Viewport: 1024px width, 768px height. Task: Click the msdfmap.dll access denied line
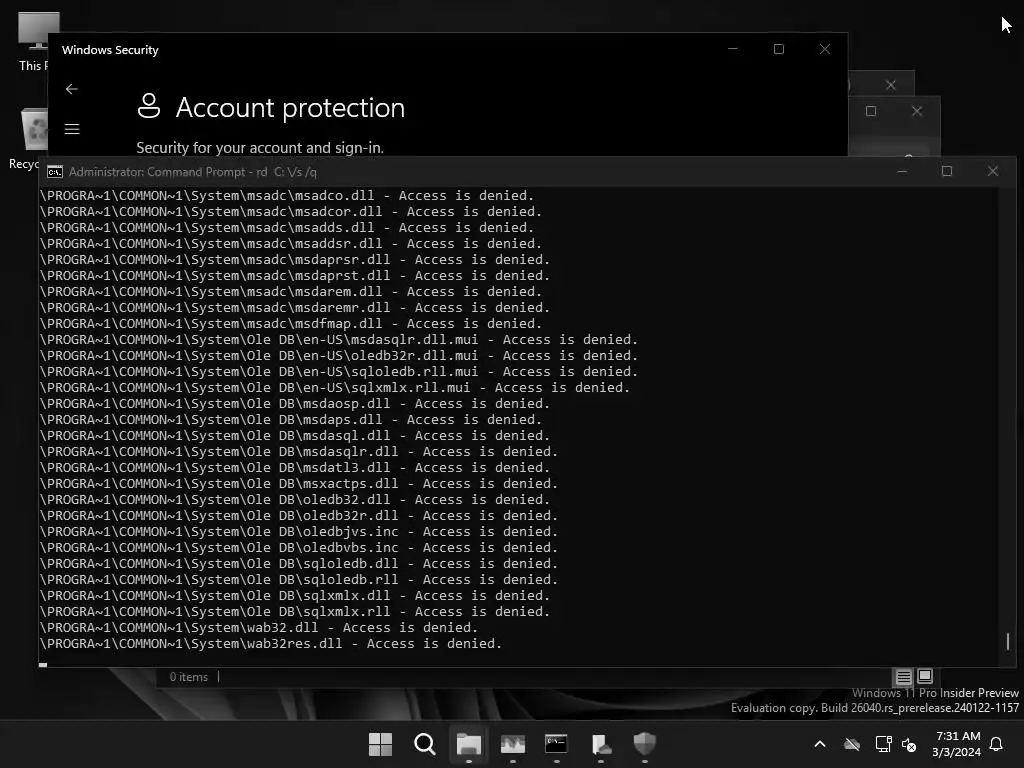(291, 323)
